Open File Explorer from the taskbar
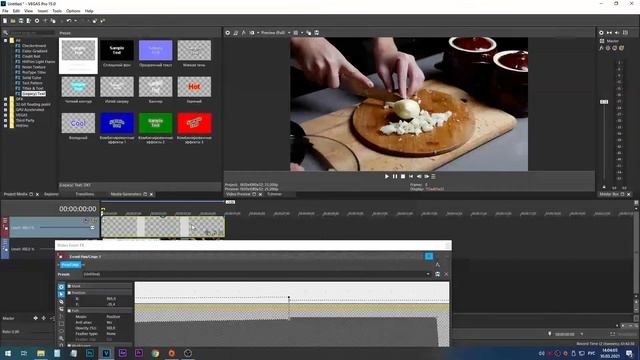Viewport: 640px width, 360px height. click(41, 353)
